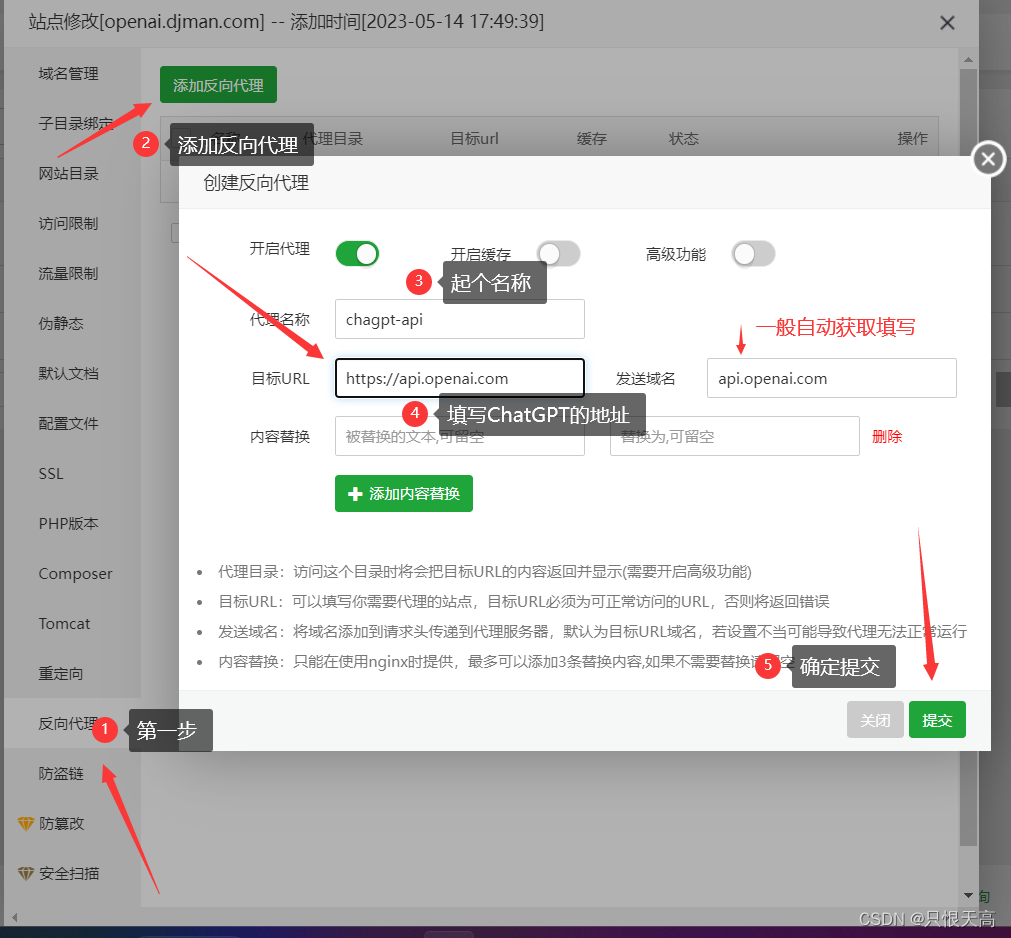Select 伪静态 from the sidebar
This screenshot has width=1011, height=938.
tap(62, 323)
